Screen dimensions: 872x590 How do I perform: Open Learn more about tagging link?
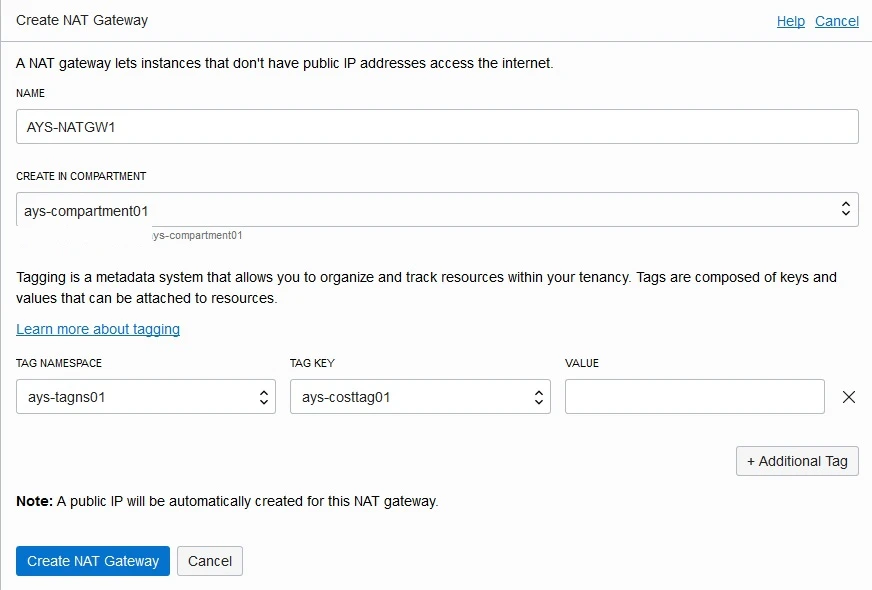point(98,329)
